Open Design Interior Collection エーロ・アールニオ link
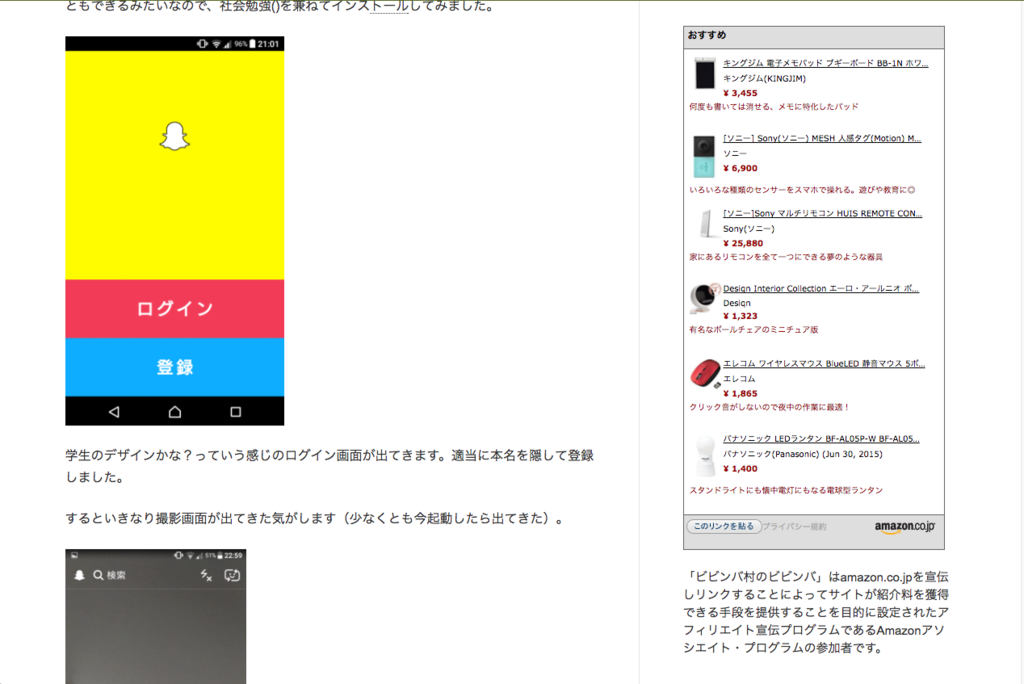This screenshot has height=684, width=1024. (x=820, y=288)
